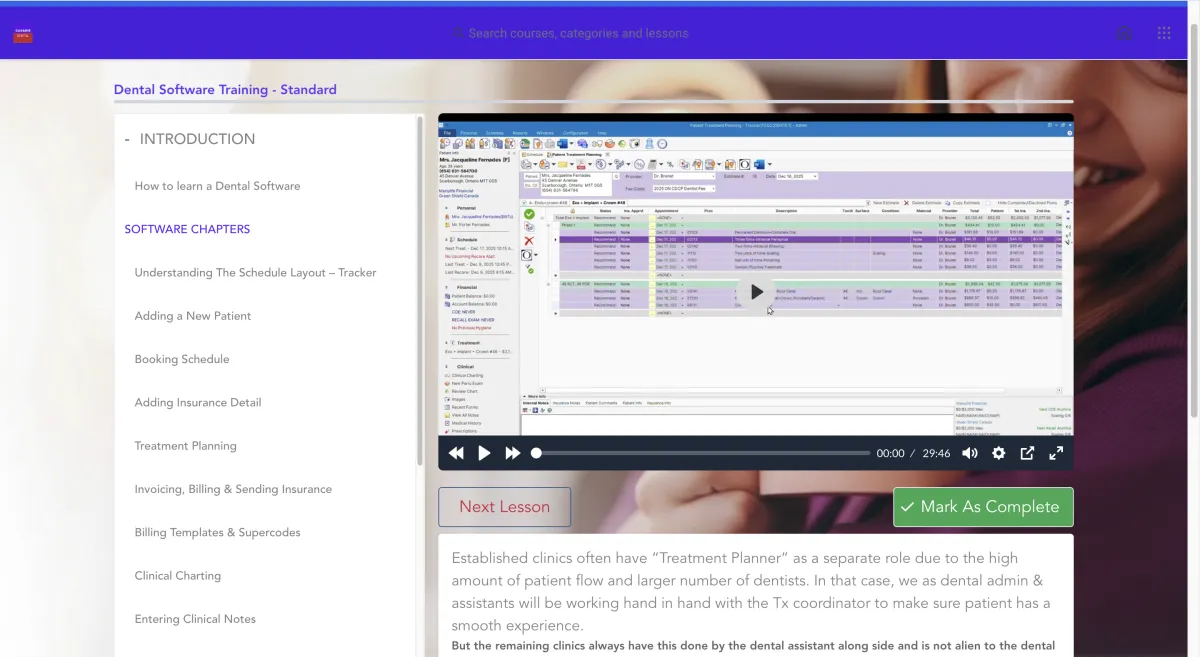The image size is (1200, 657).
Task: Click the 00:00 elapsed time text
Action: point(890,453)
